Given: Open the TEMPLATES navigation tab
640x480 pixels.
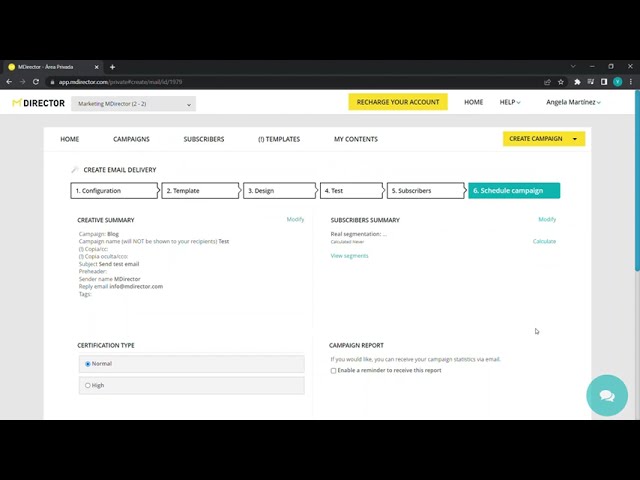Looking at the screenshot, I should 279,139.
